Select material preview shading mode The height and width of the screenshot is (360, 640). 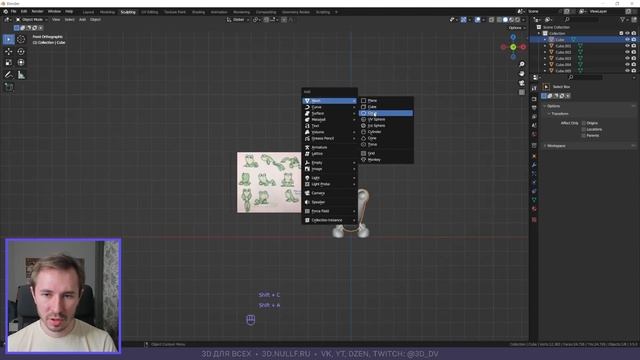tap(511, 20)
